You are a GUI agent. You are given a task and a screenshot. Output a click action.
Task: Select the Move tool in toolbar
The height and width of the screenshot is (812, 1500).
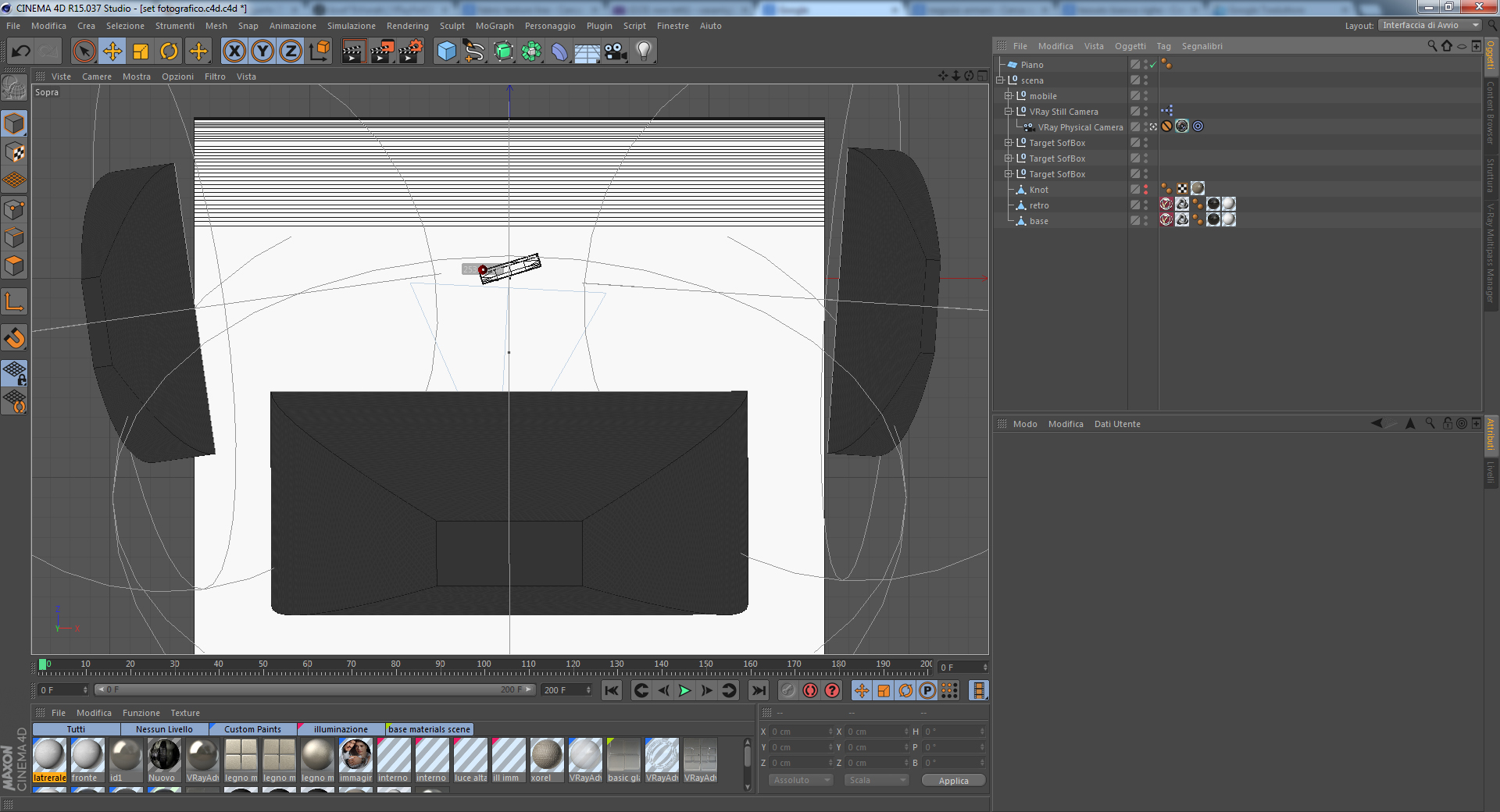(x=112, y=52)
